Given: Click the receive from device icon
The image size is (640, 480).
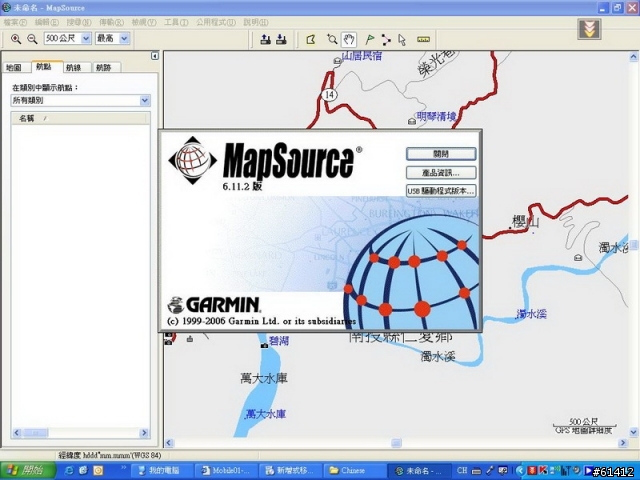Looking at the screenshot, I should (x=281, y=39).
